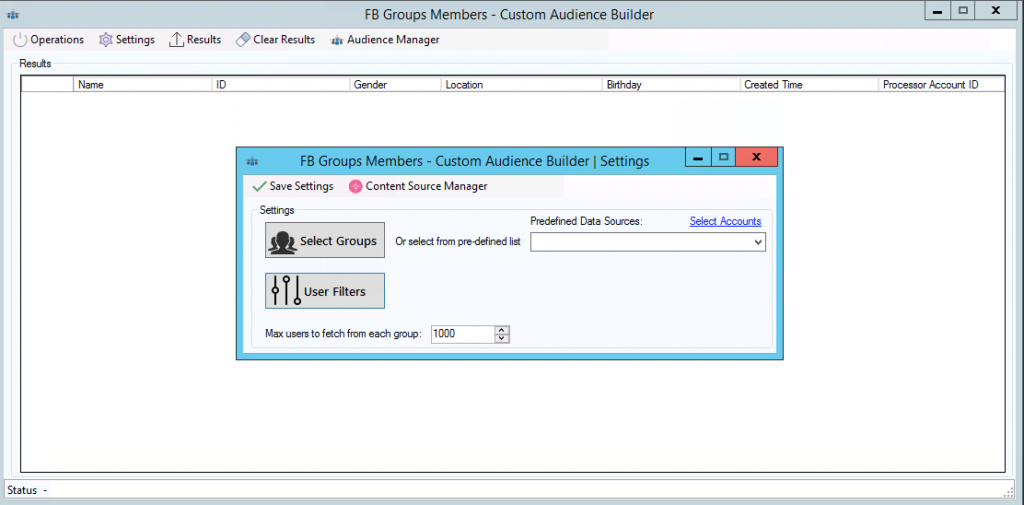1024x505 pixels.
Task: Expand the Predefined Data Sources dropdown
Action: [x=758, y=242]
